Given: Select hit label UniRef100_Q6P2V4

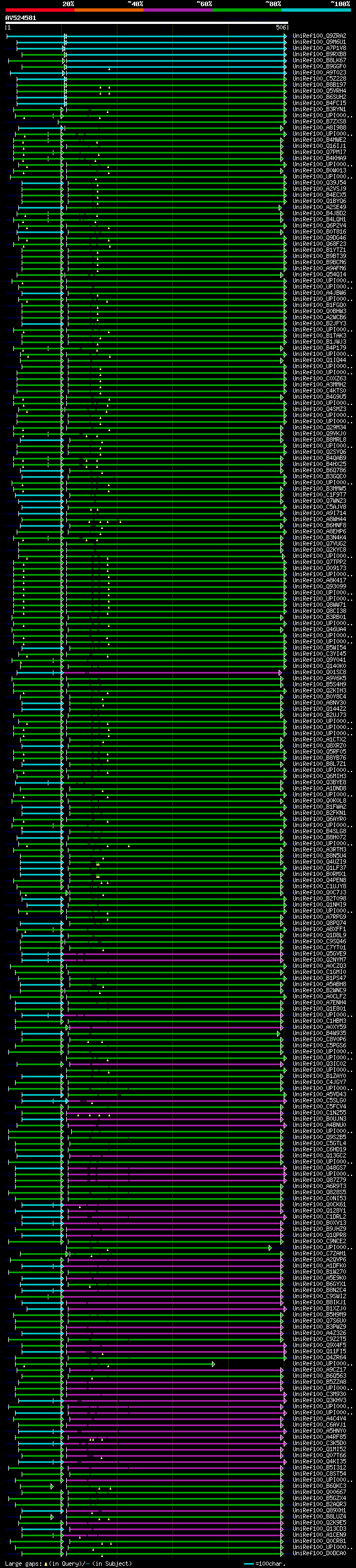Looking at the screenshot, I should point(319,225).
